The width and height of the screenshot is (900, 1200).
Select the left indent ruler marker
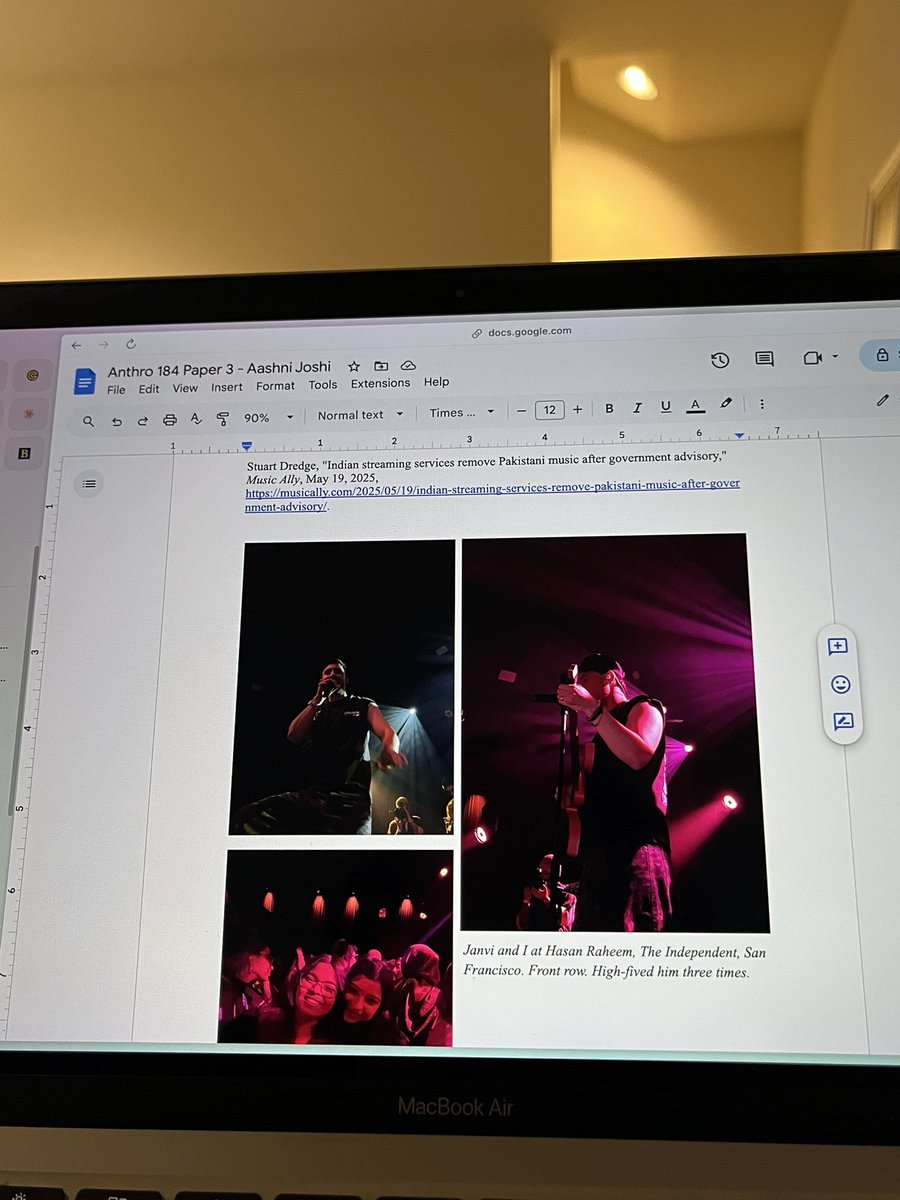click(247, 446)
